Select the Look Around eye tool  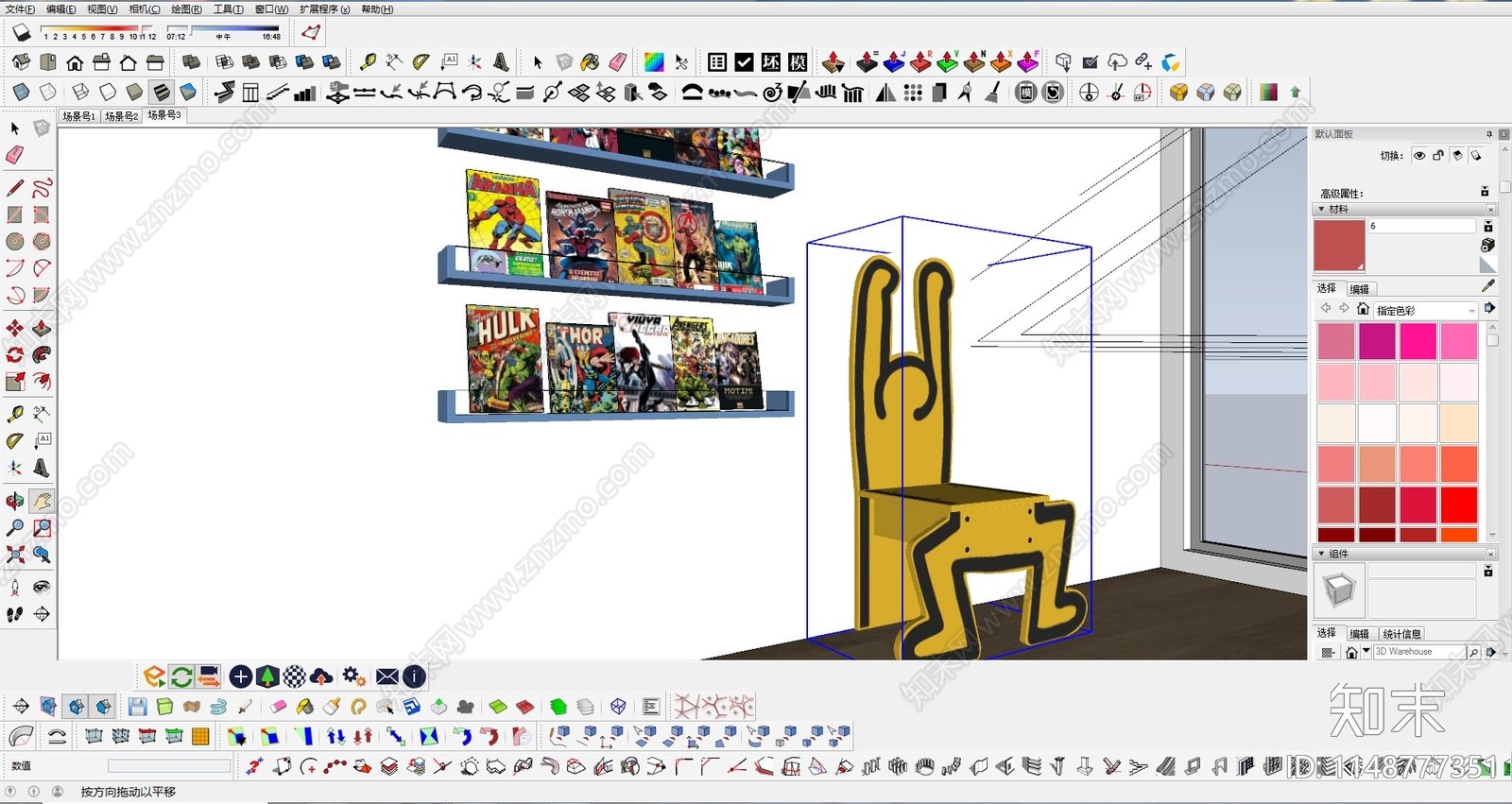point(42,587)
